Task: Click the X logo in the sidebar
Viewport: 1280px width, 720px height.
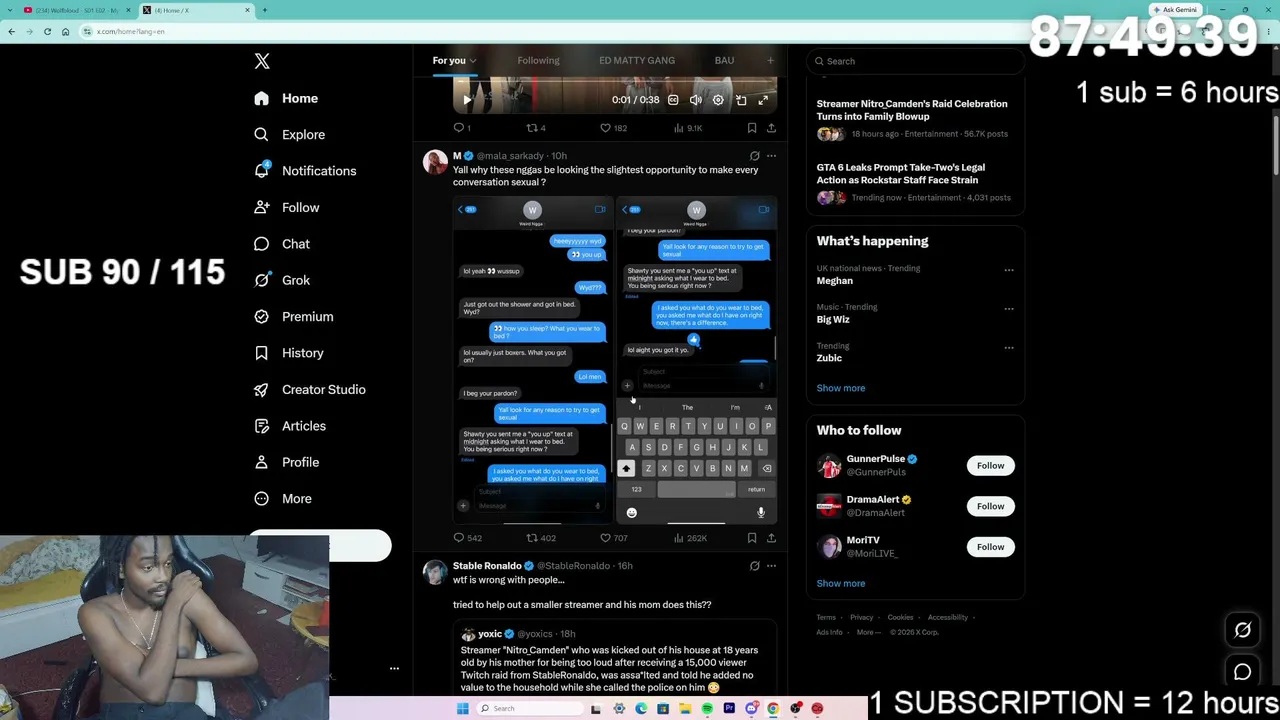Action: point(262,61)
